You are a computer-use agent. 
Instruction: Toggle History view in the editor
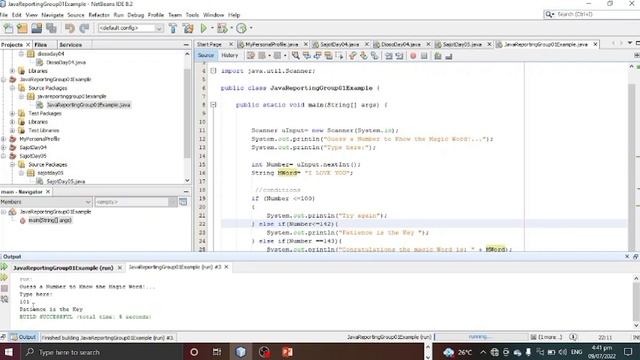pyautogui.click(x=229, y=56)
